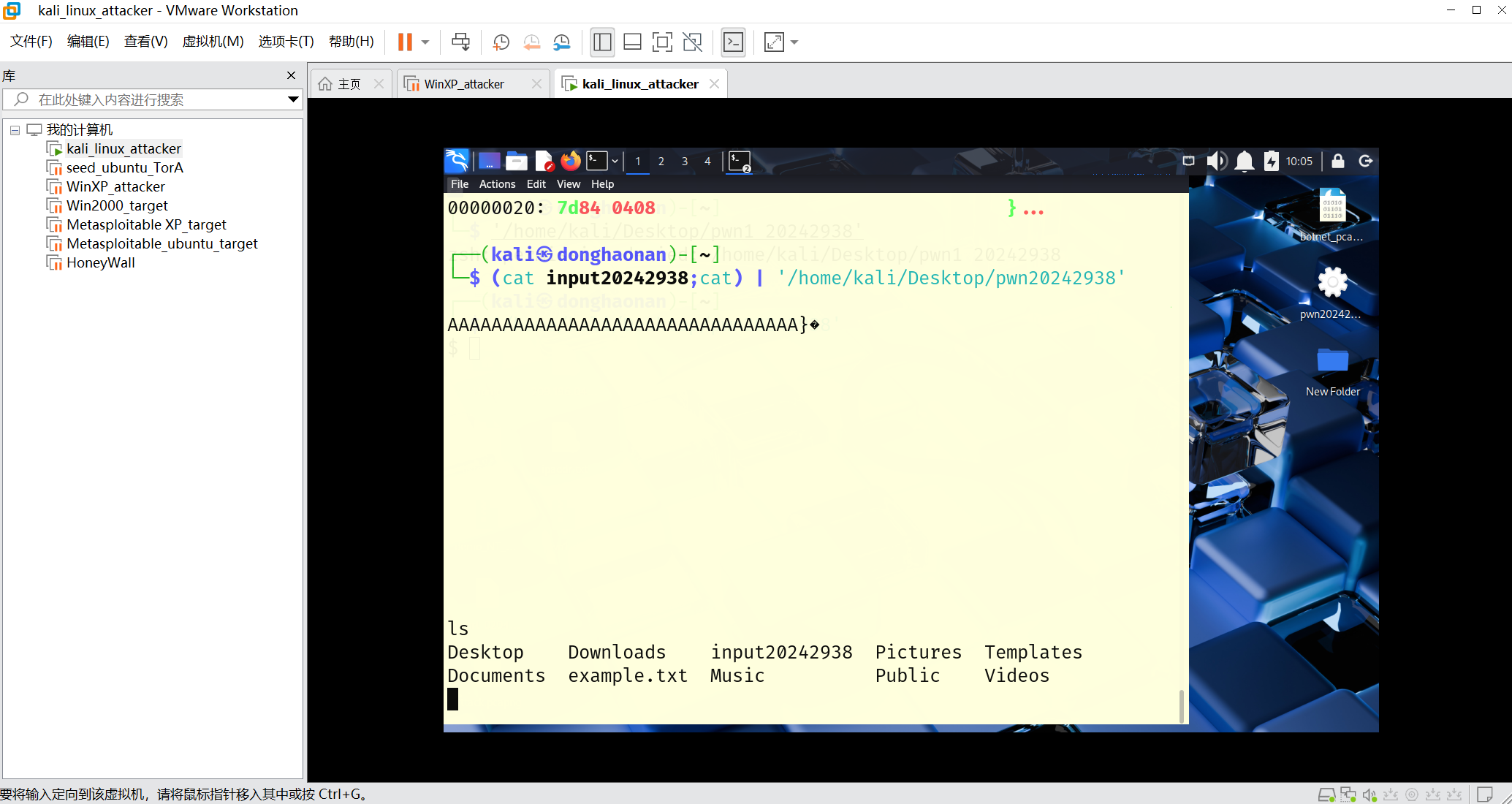This screenshot has height=804, width=1512.
Task: Take a snapshot of the virtual machine
Action: click(x=501, y=42)
